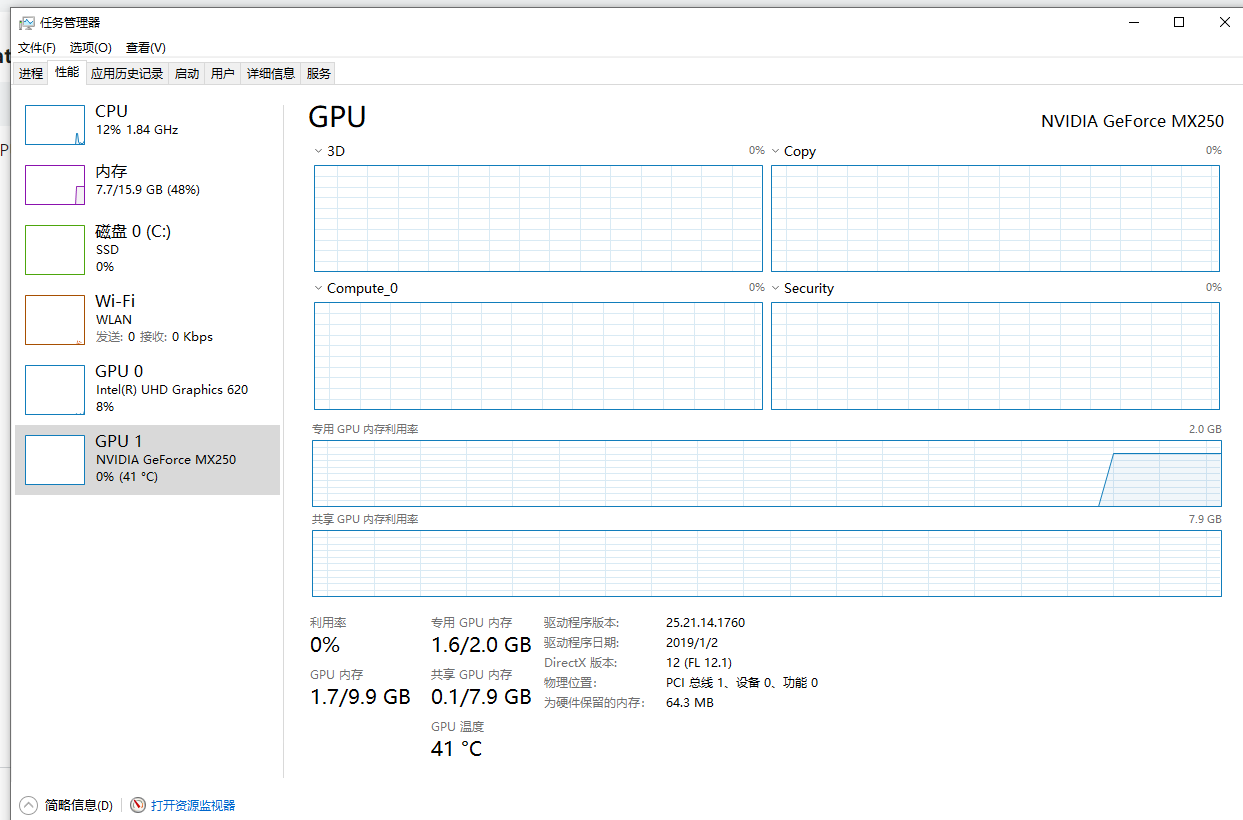The height and width of the screenshot is (820, 1243).
Task: Click the resource monitor icon at the bottom
Action: (x=139, y=805)
